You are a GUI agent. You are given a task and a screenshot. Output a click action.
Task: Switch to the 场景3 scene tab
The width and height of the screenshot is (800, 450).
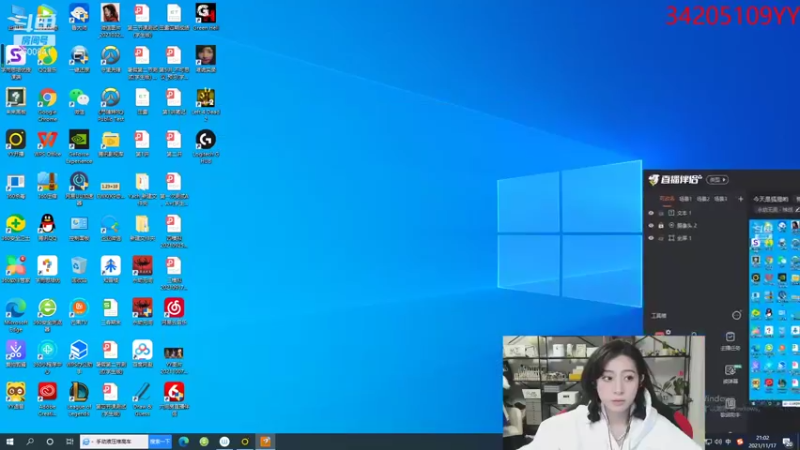720,199
